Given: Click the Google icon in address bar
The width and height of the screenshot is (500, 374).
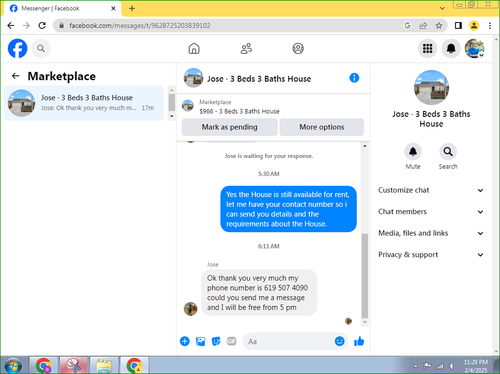Looking at the screenshot, I should pos(407,26).
